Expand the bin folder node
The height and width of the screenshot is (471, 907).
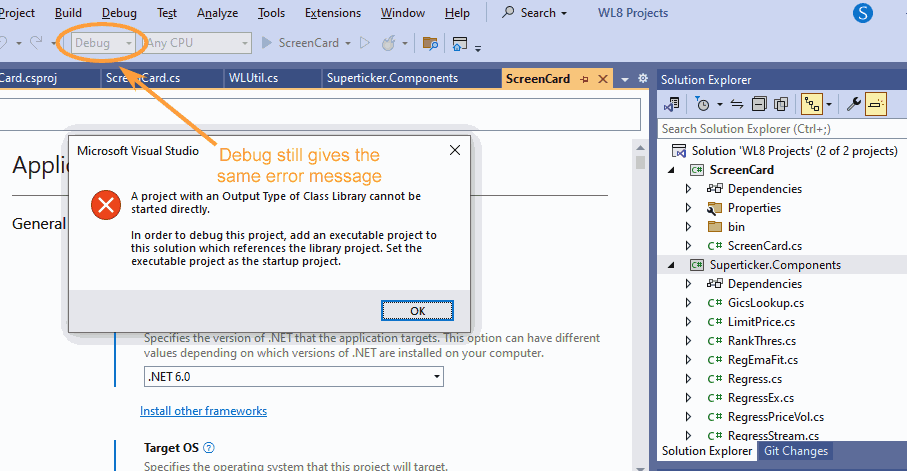(x=688, y=227)
